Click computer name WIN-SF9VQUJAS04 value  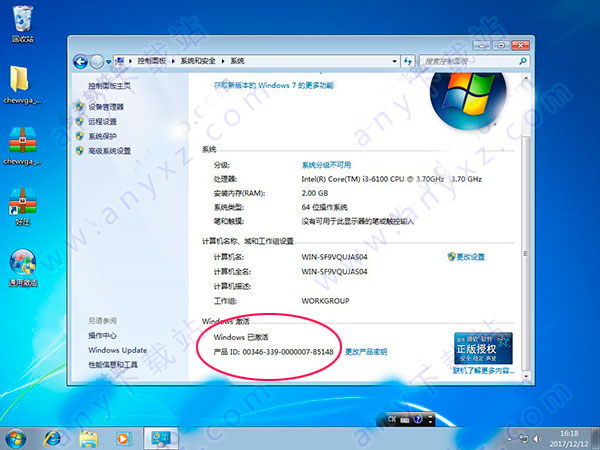point(334,257)
